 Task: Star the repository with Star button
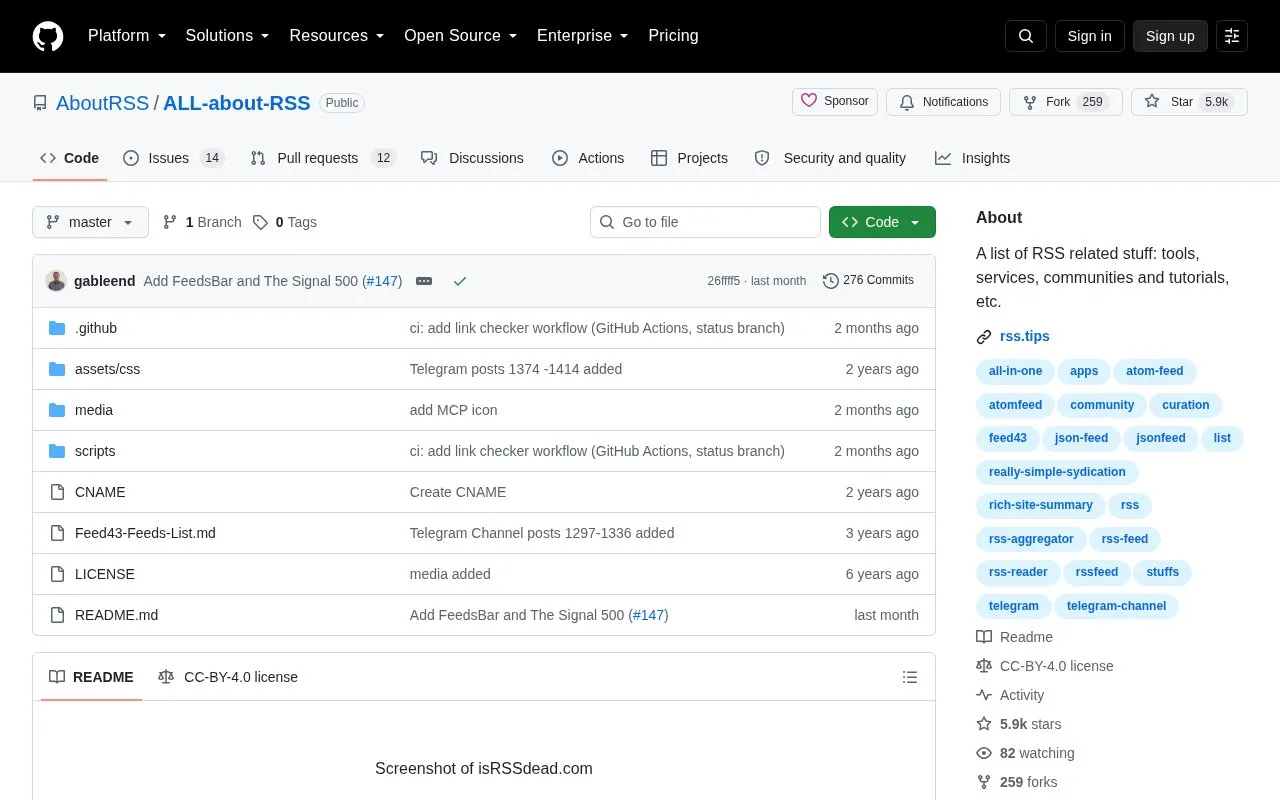point(1189,102)
